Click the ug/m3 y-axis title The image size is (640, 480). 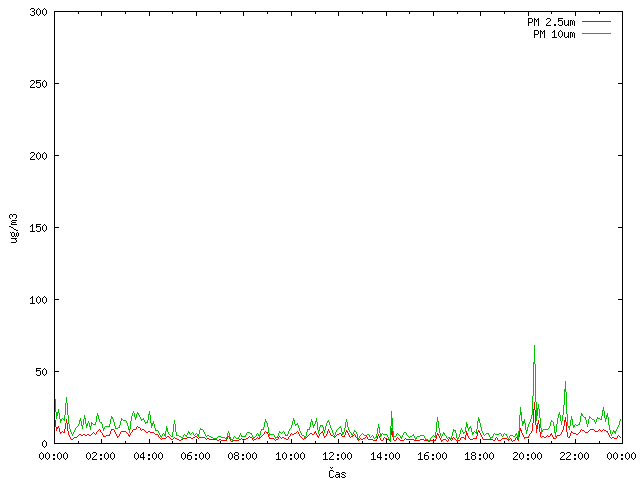click(14, 228)
